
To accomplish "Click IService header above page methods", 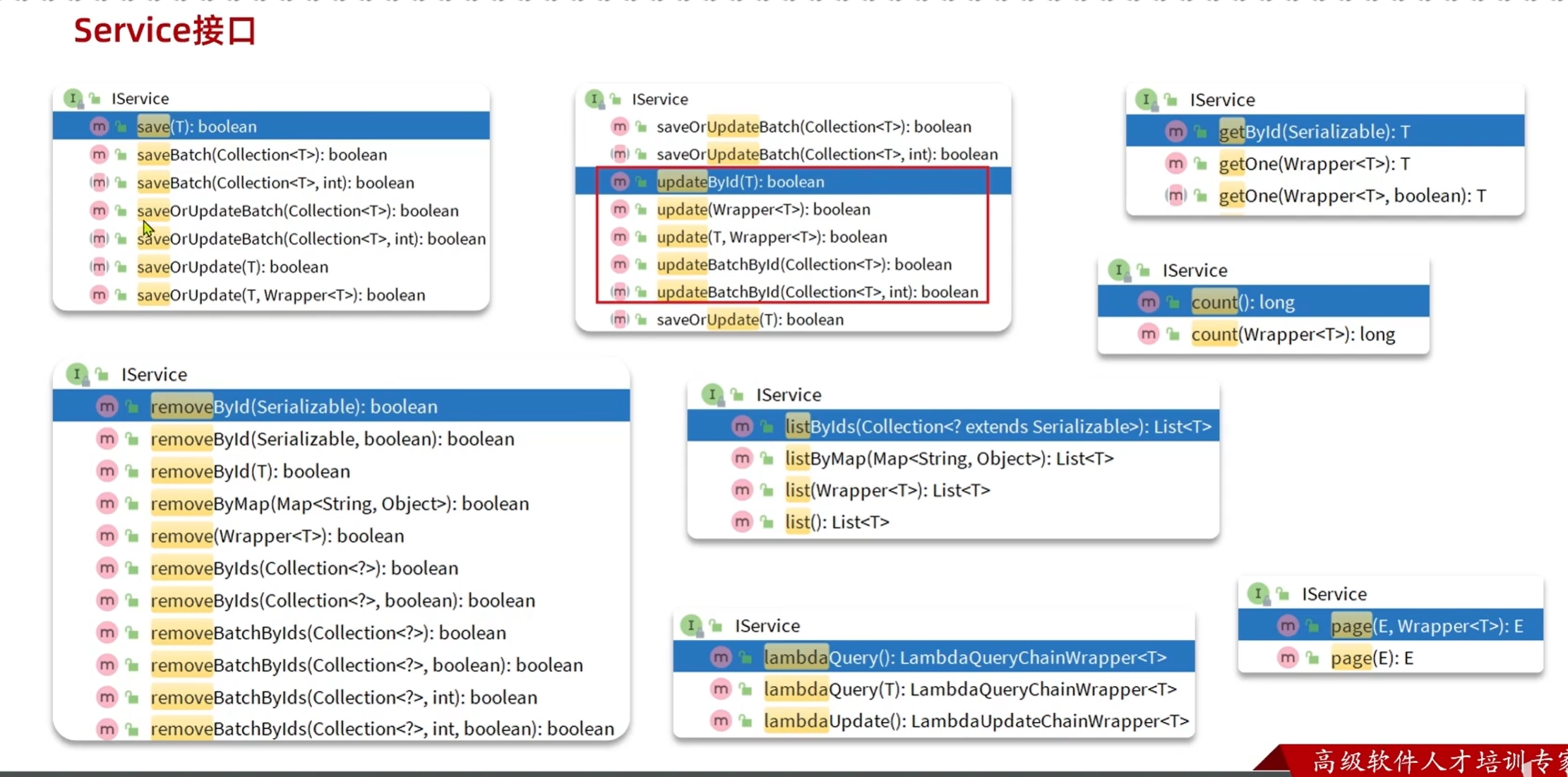I will [1334, 594].
